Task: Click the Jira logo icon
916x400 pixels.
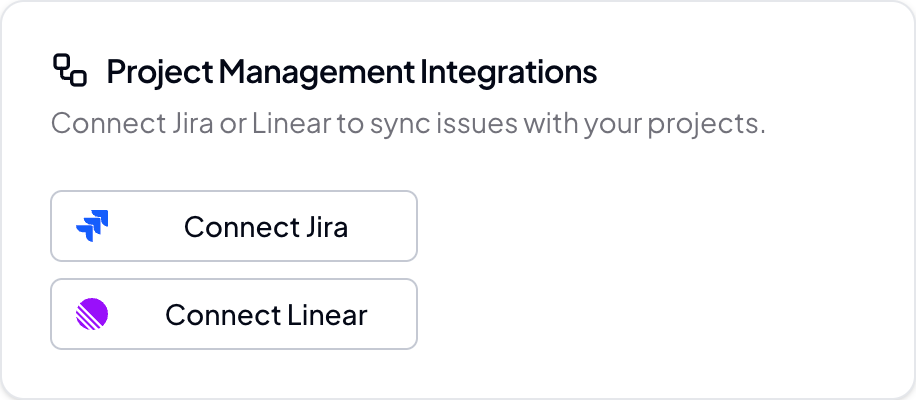Action: tap(93, 226)
